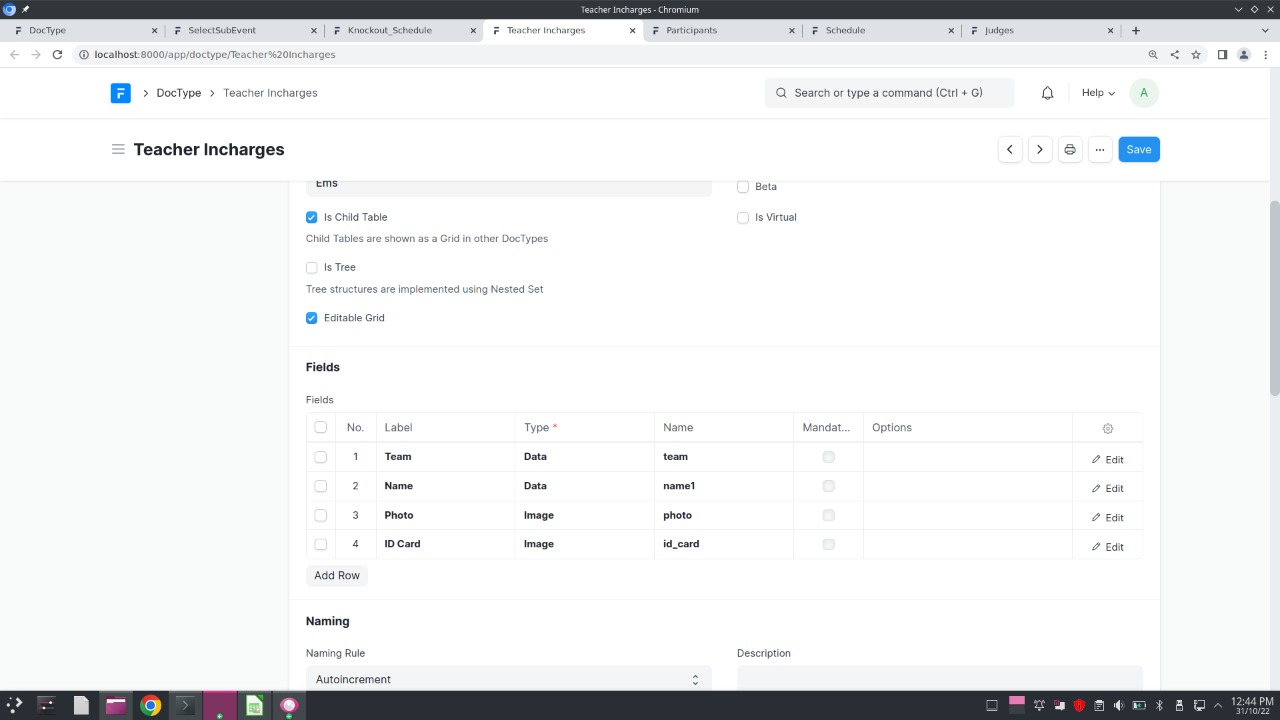This screenshot has height=720, width=1280.
Task: Click Add Row under Fields
Action: pyautogui.click(x=337, y=576)
